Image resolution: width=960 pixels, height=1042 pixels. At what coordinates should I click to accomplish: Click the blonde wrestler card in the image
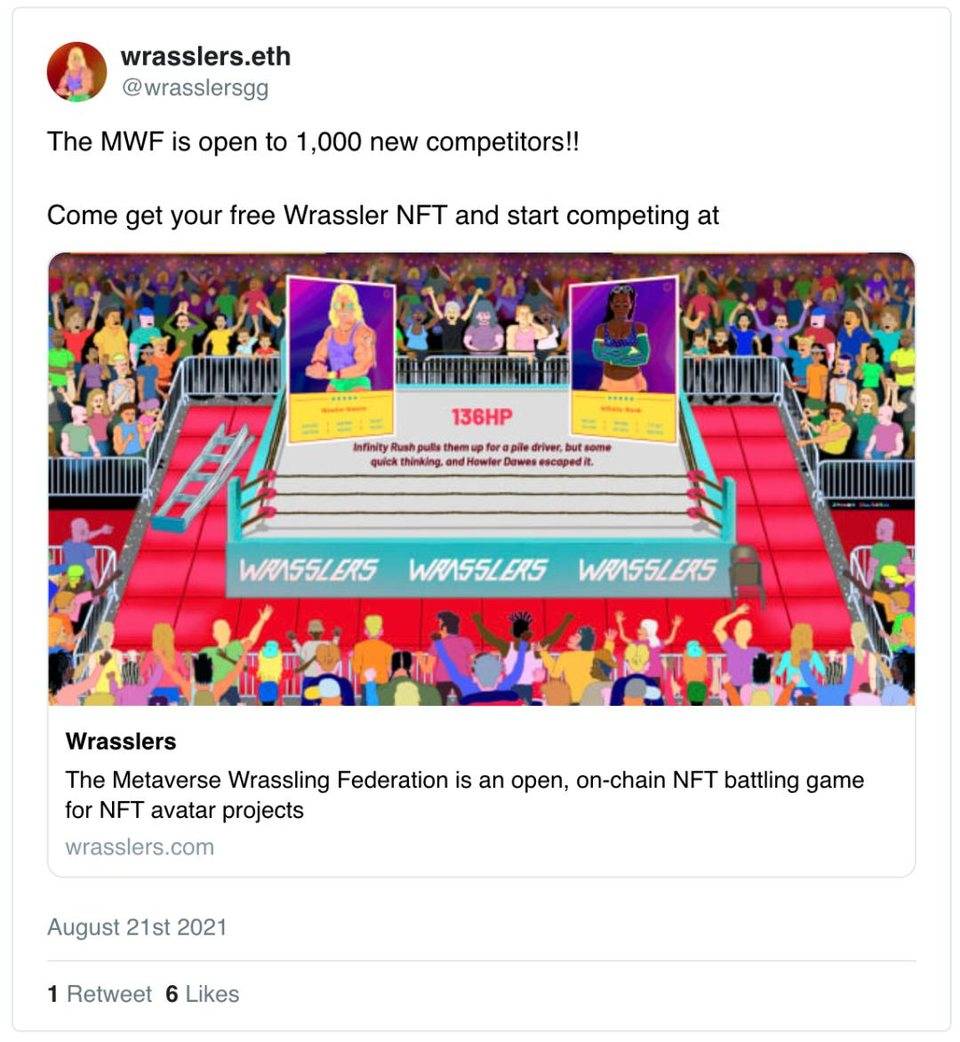[341, 359]
